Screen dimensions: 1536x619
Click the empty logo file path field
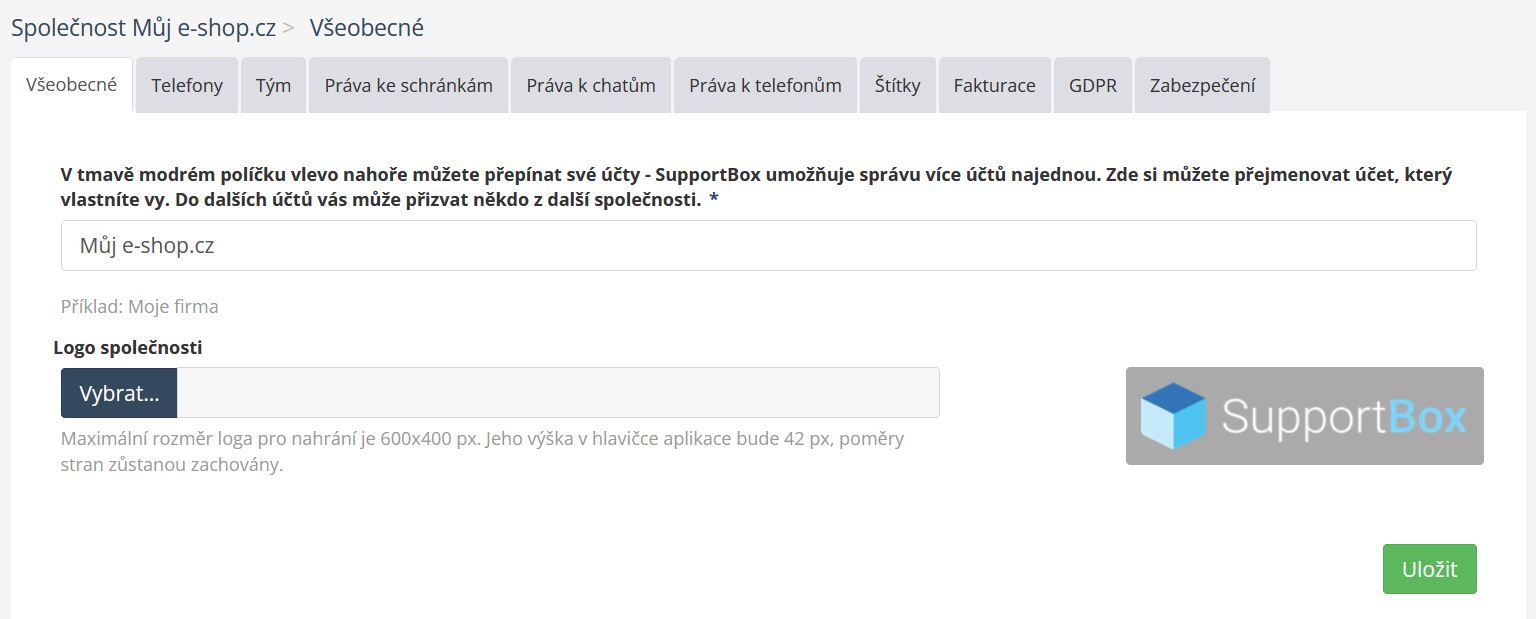tap(557, 392)
